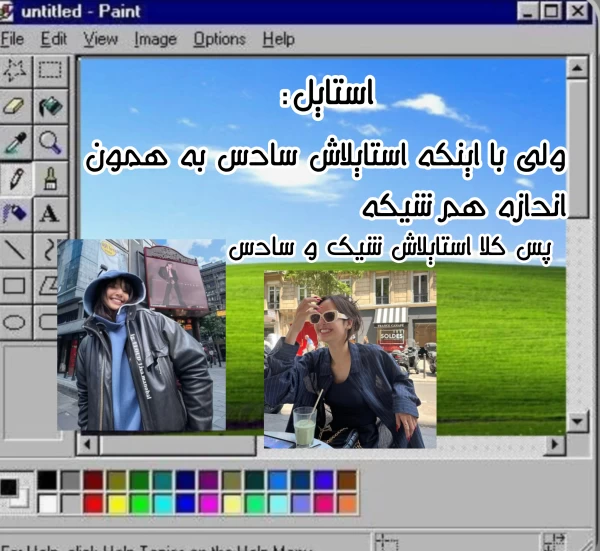Select the Text tool marked A
This screenshot has width=600, height=551.
51,214
